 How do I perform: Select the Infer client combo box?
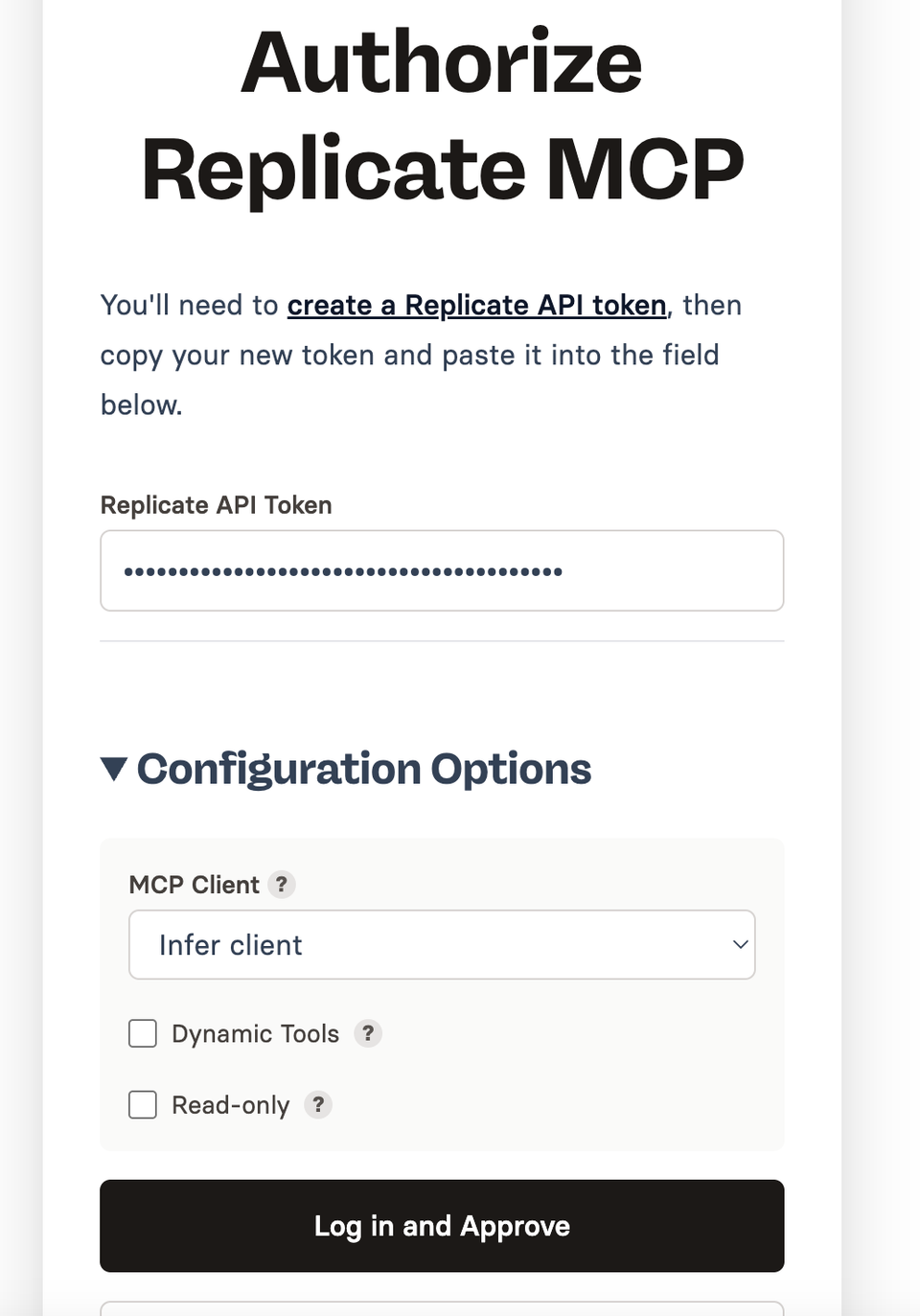(442, 944)
